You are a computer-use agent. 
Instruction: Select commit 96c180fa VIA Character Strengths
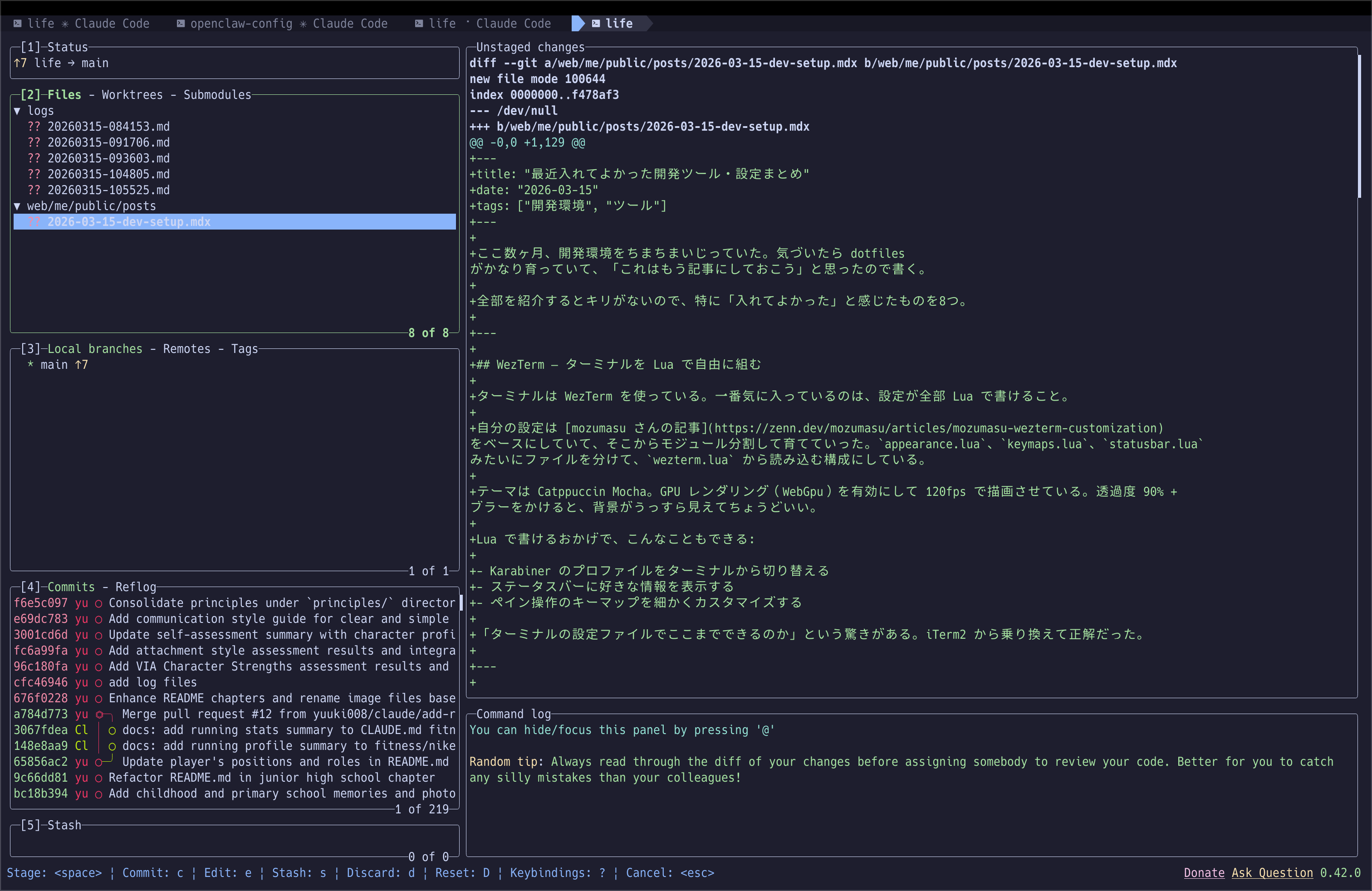pyautogui.click(x=235, y=666)
